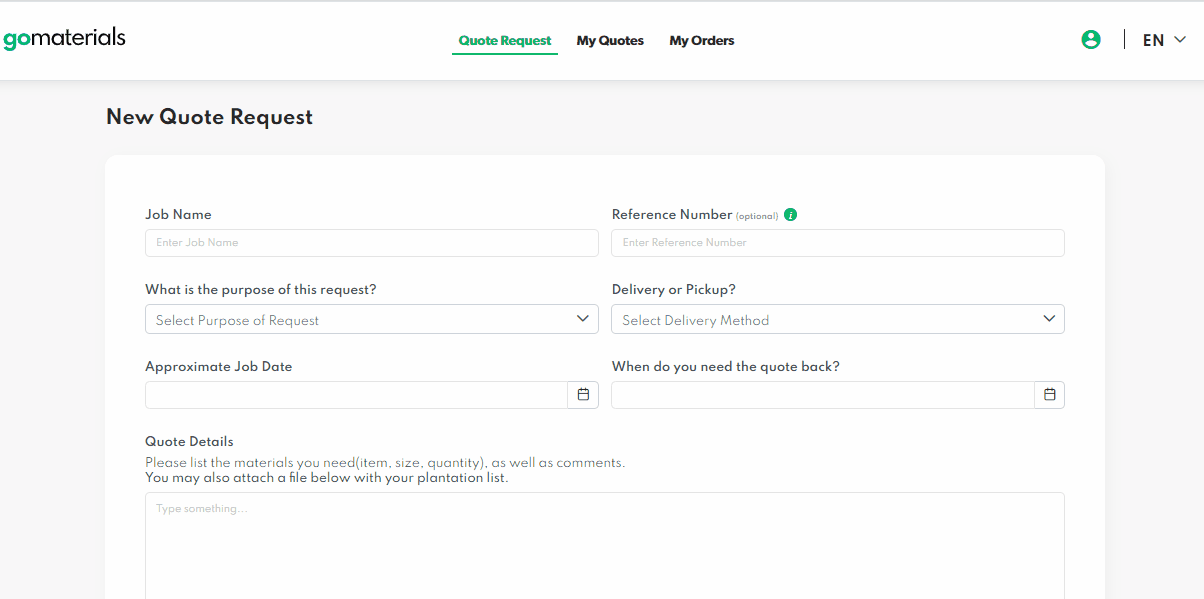Switch to the My Quotes tab

[610, 41]
